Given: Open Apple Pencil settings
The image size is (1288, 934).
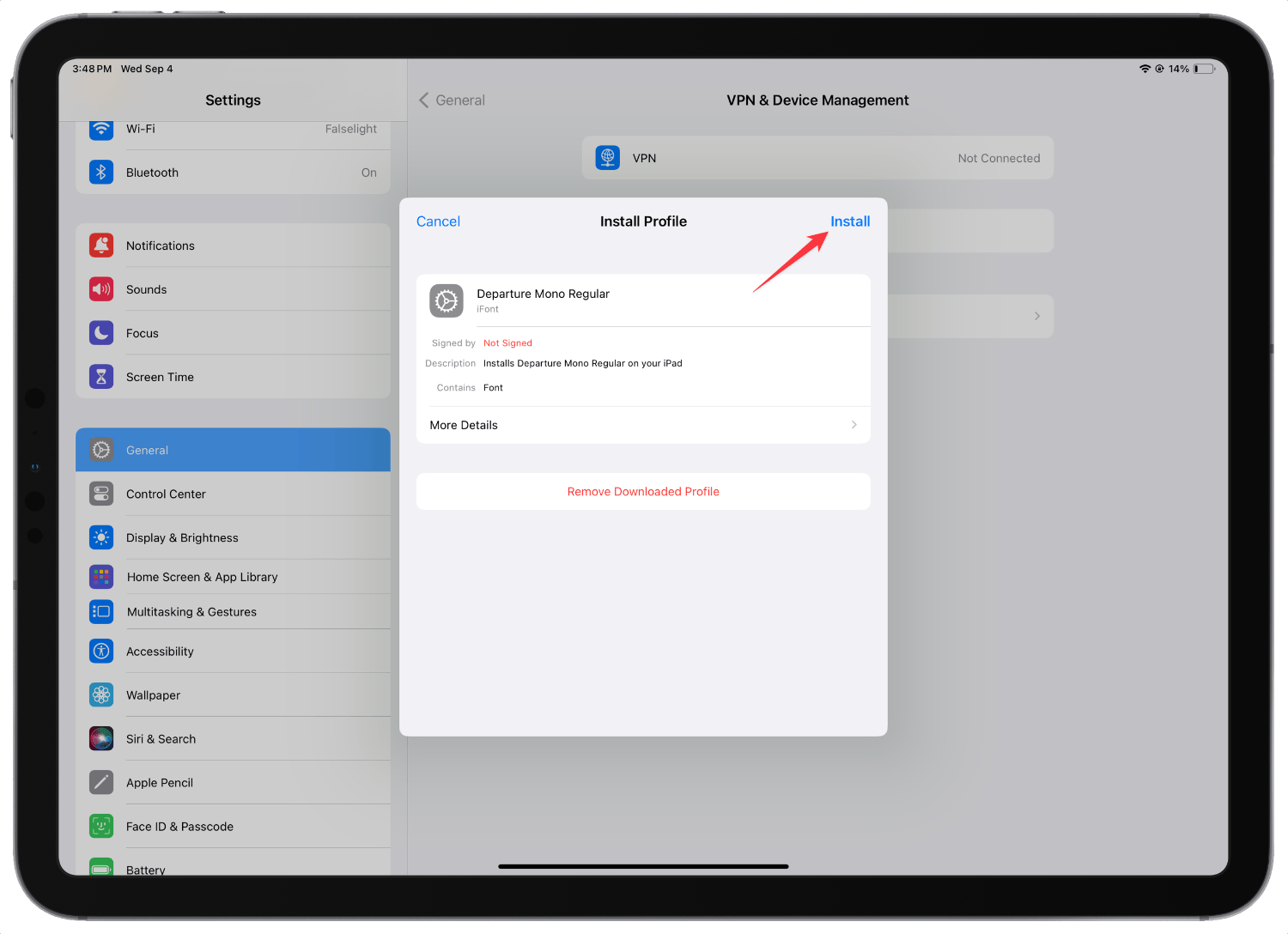Looking at the screenshot, I should 233,782.
